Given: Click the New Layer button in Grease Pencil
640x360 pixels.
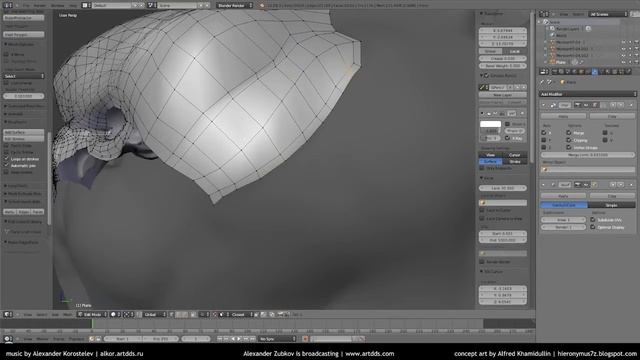Looking at the screenshot, I should (502, 95).
